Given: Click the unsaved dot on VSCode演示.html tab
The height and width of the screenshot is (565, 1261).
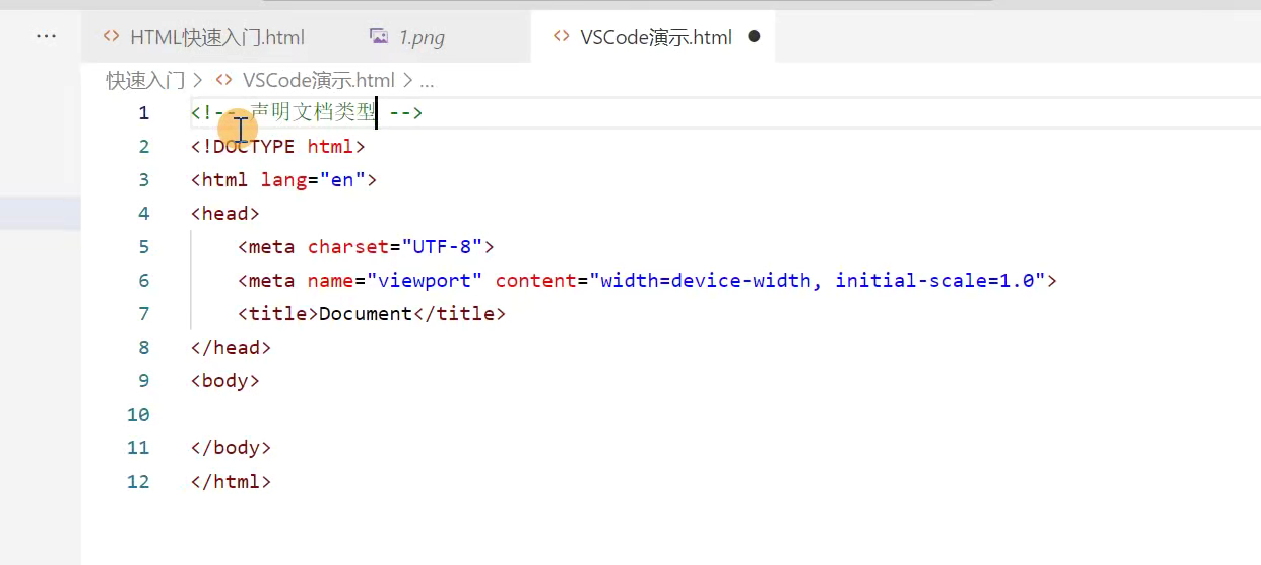Looking at the screenshot, I should (754, 37).
